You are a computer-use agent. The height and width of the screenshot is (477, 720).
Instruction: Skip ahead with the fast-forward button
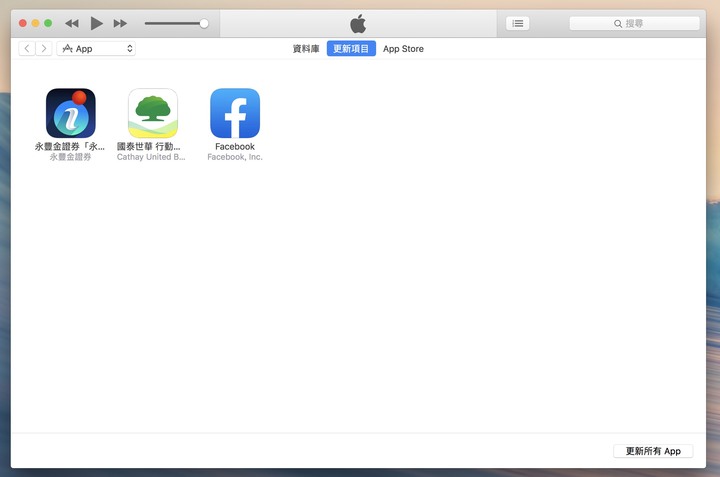120,23
